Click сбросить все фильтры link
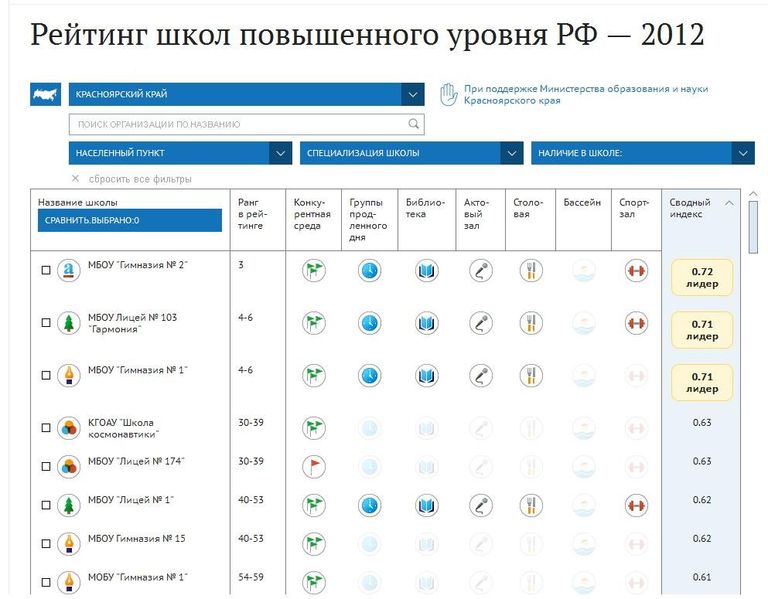Image resolution: width=768 pixels, height=599 pixels. (140, 179)
